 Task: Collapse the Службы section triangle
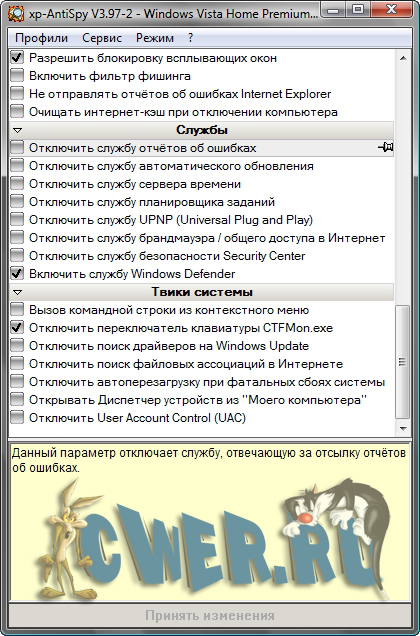coord(17,131)
